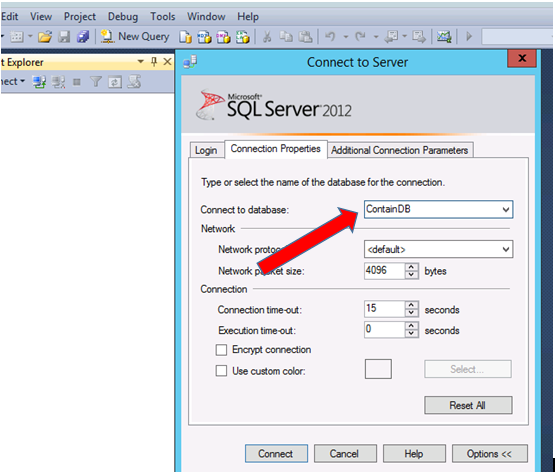Open the Help menu
The height and width of the screenshot is (473, 556).
coord(248,16)
